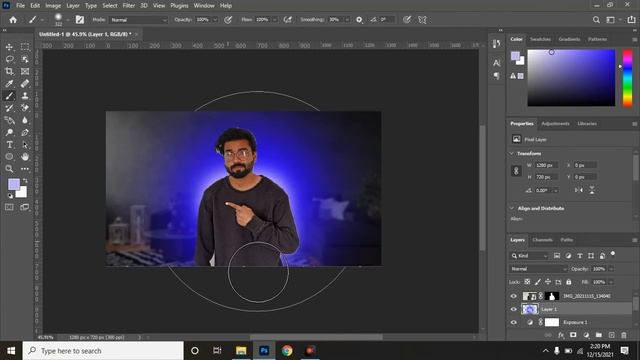Open the layer blend mode dropdown
The width and height of the screenshot is (640, 360).
point(538,269)
